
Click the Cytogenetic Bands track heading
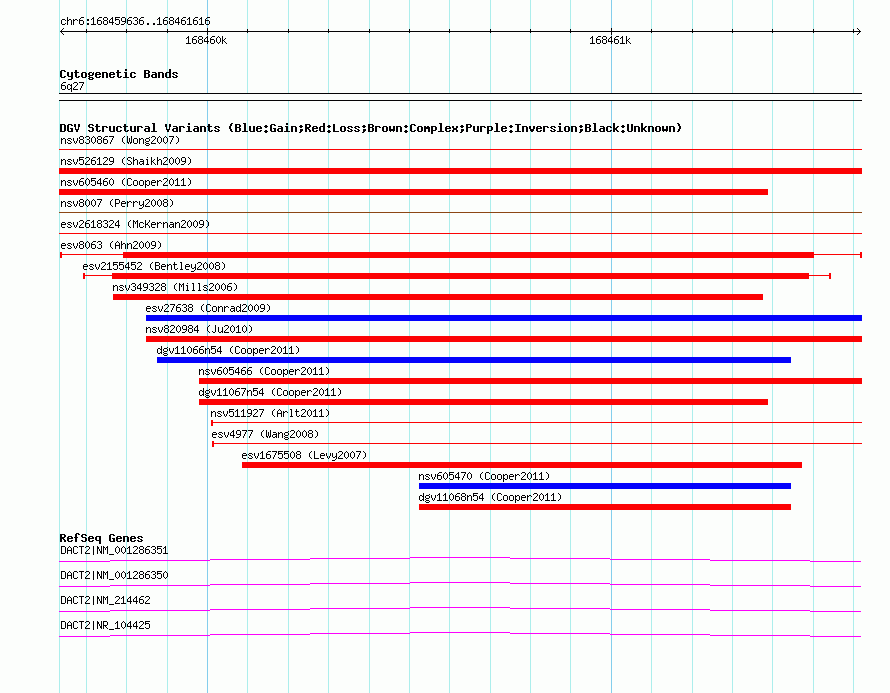(x=119, y=74)
